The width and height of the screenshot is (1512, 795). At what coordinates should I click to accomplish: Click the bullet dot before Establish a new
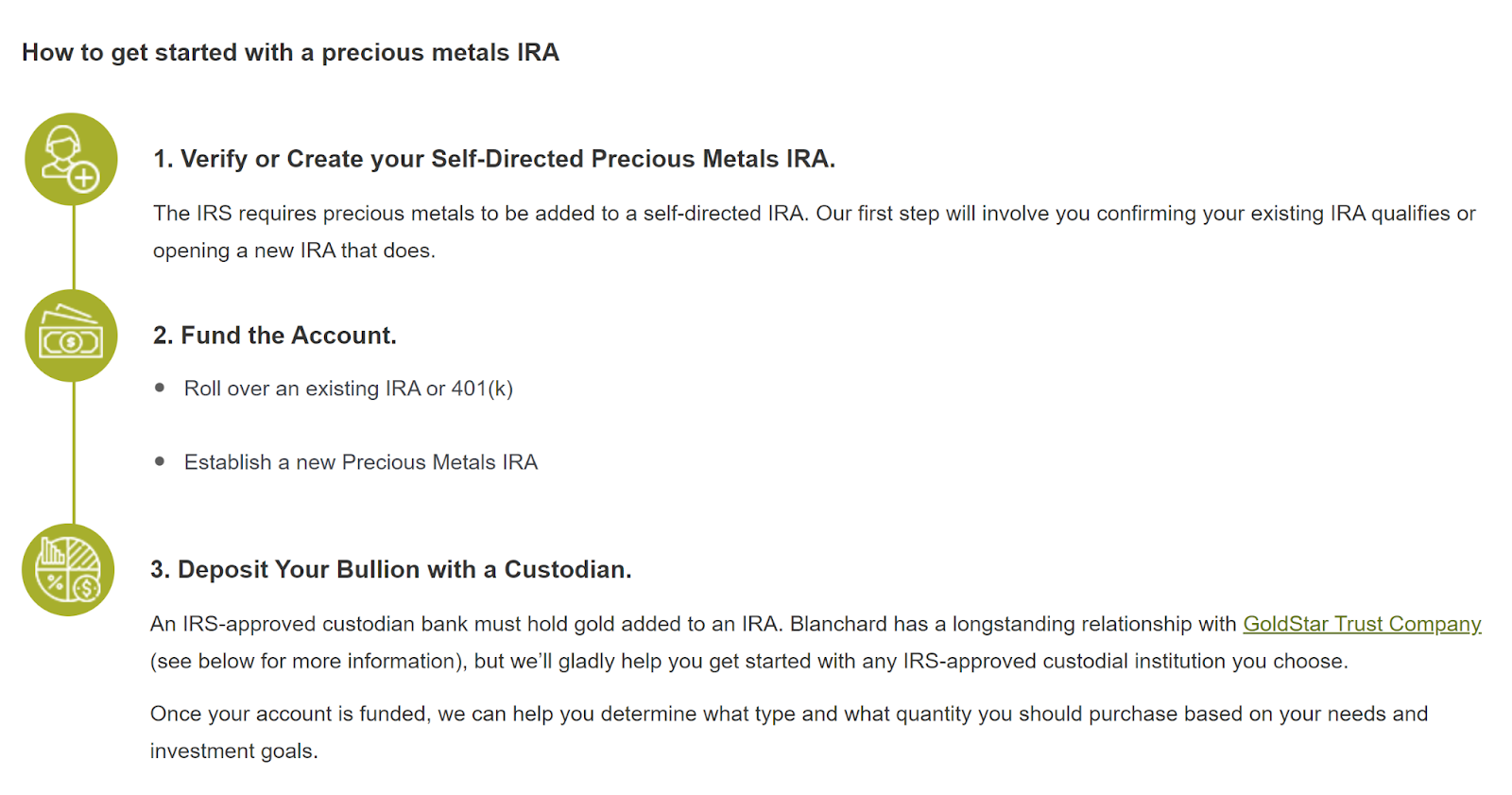(160, 461)
